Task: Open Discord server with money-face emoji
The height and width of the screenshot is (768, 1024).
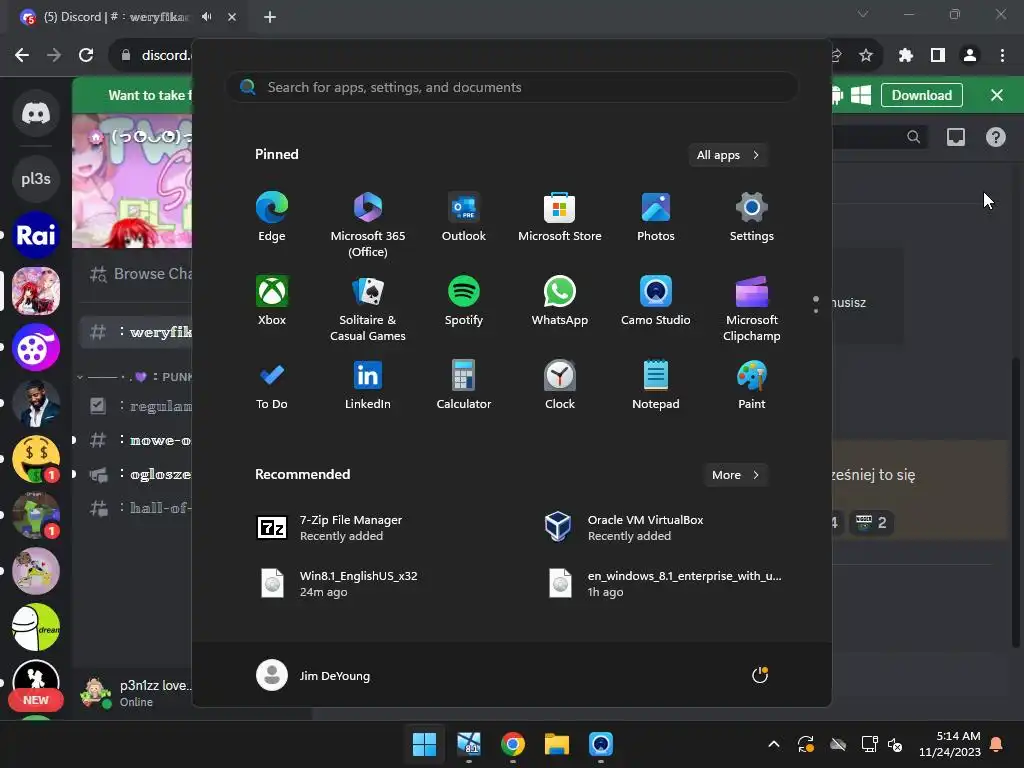Action: pyautogui.click(x=36, y=459)
